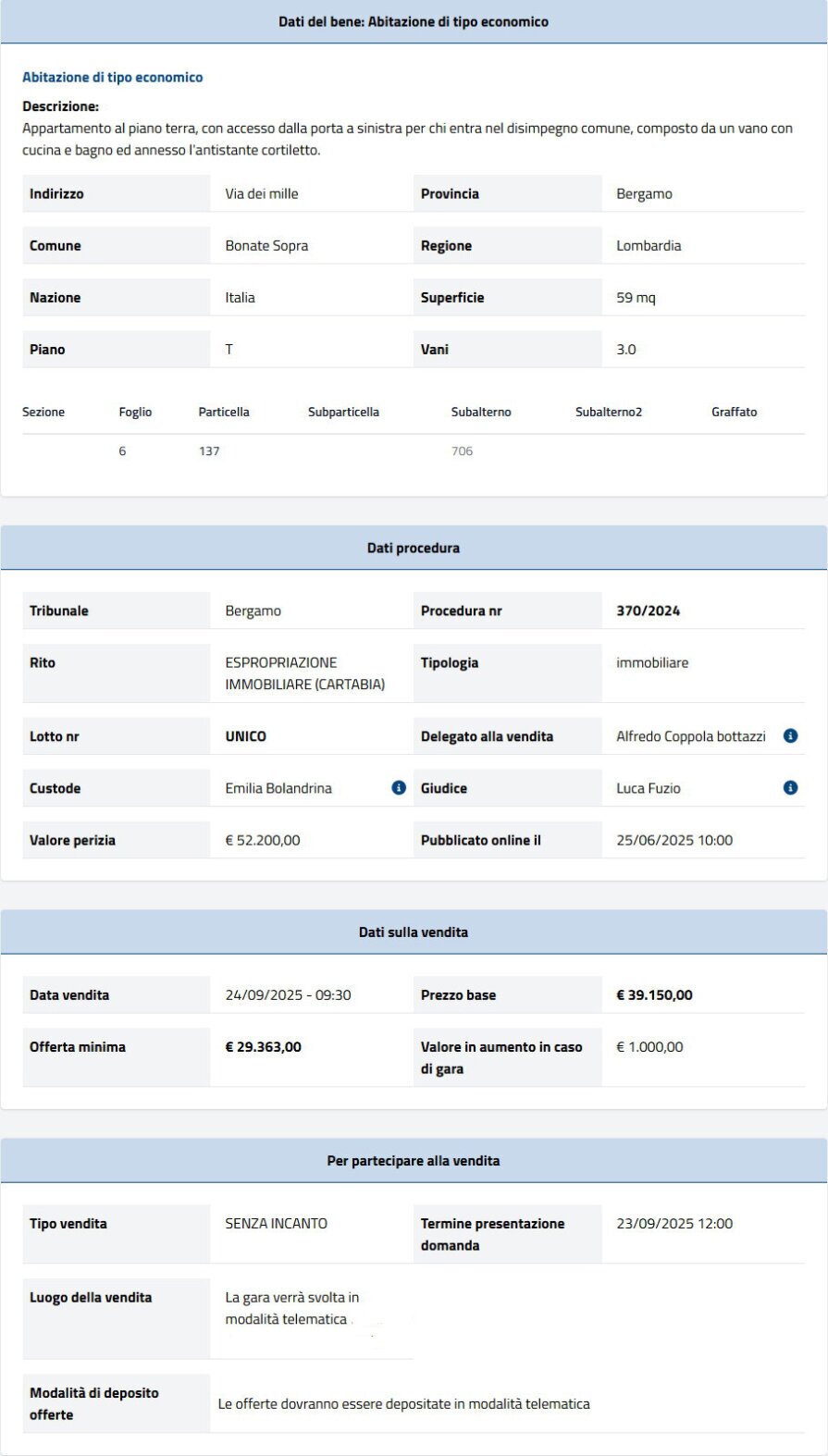Image resolution: width=828 pixels, height=1456 pixels.
Task: Click the 'Termine presentazione domanda' label
Action: 492,1235
